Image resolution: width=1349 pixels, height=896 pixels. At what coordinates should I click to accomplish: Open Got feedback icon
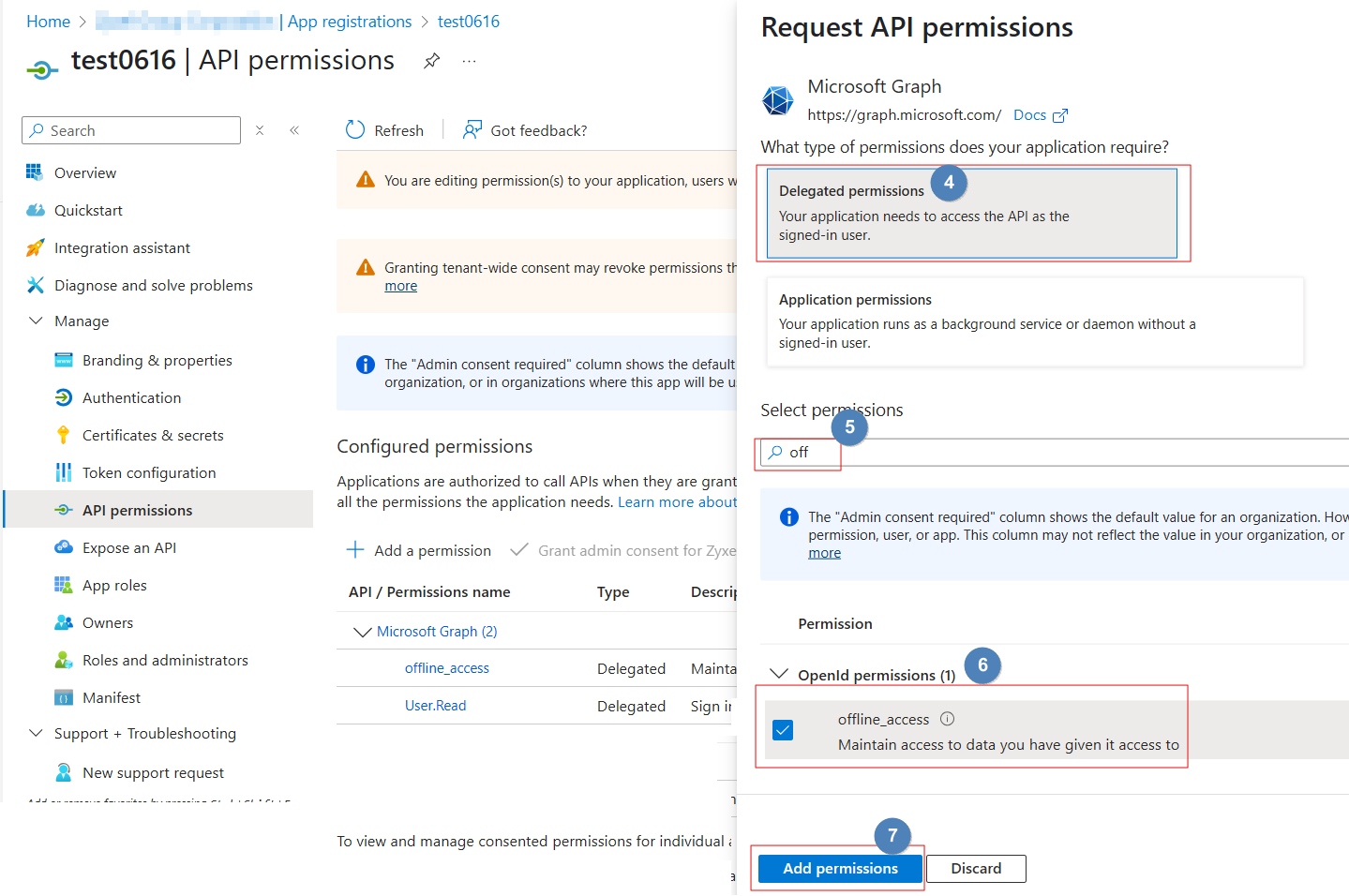472,130
